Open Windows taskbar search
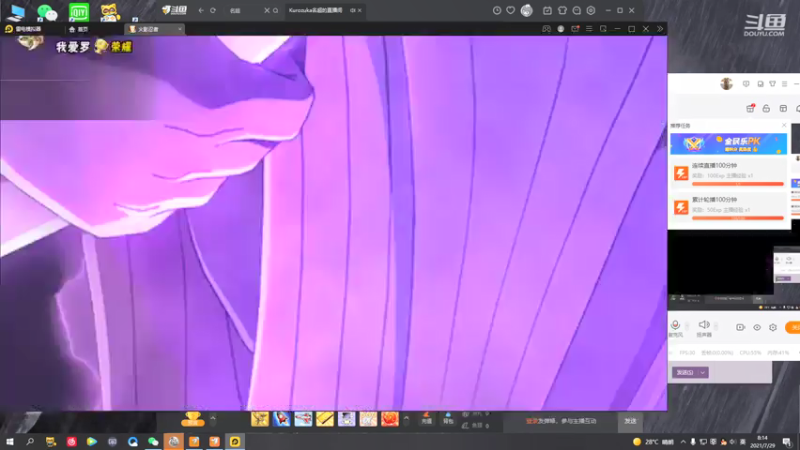Screen dimensions: 800x450 30,441
